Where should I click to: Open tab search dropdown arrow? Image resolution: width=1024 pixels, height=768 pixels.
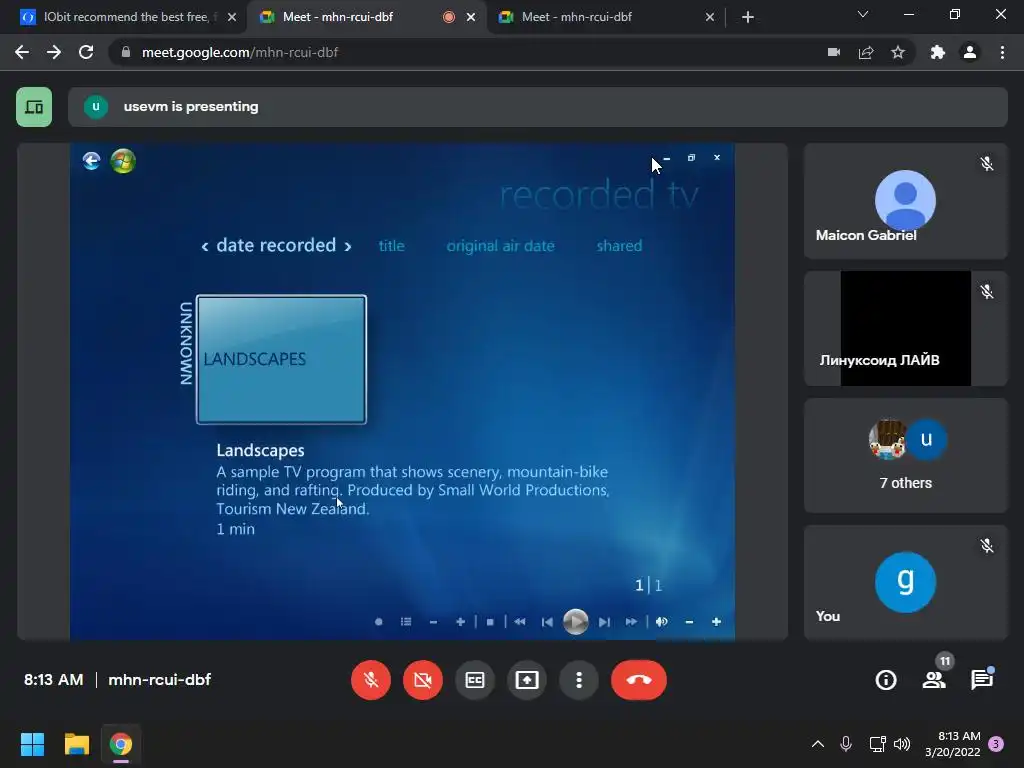coord(863,14)
